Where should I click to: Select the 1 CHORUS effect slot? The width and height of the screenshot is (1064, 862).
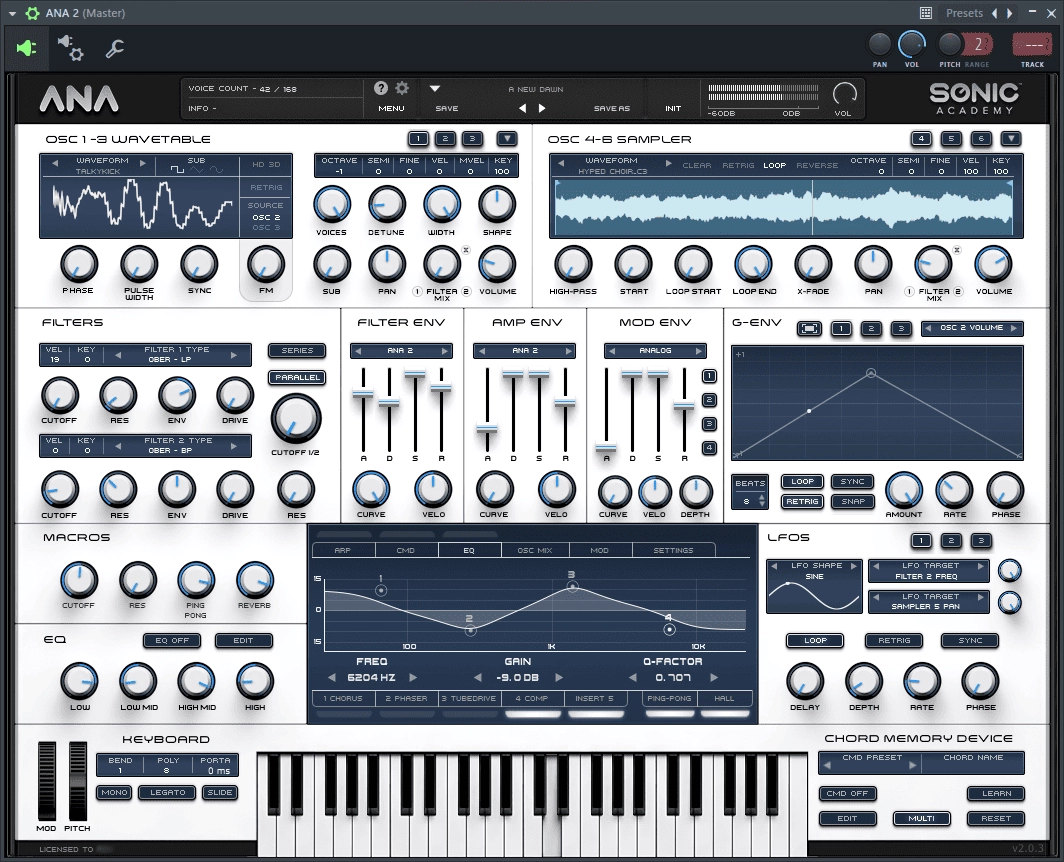343,698
